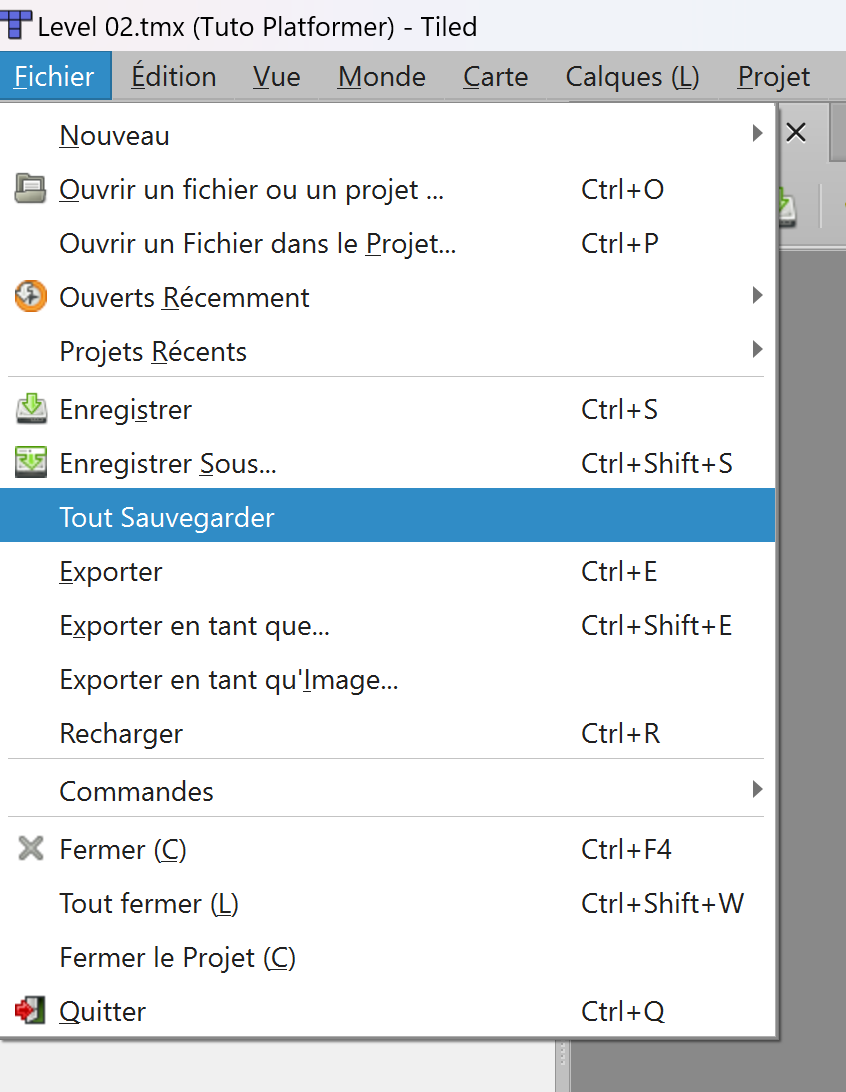
Task: Select Tout fermer entry
Action: [x=149, y=904]
